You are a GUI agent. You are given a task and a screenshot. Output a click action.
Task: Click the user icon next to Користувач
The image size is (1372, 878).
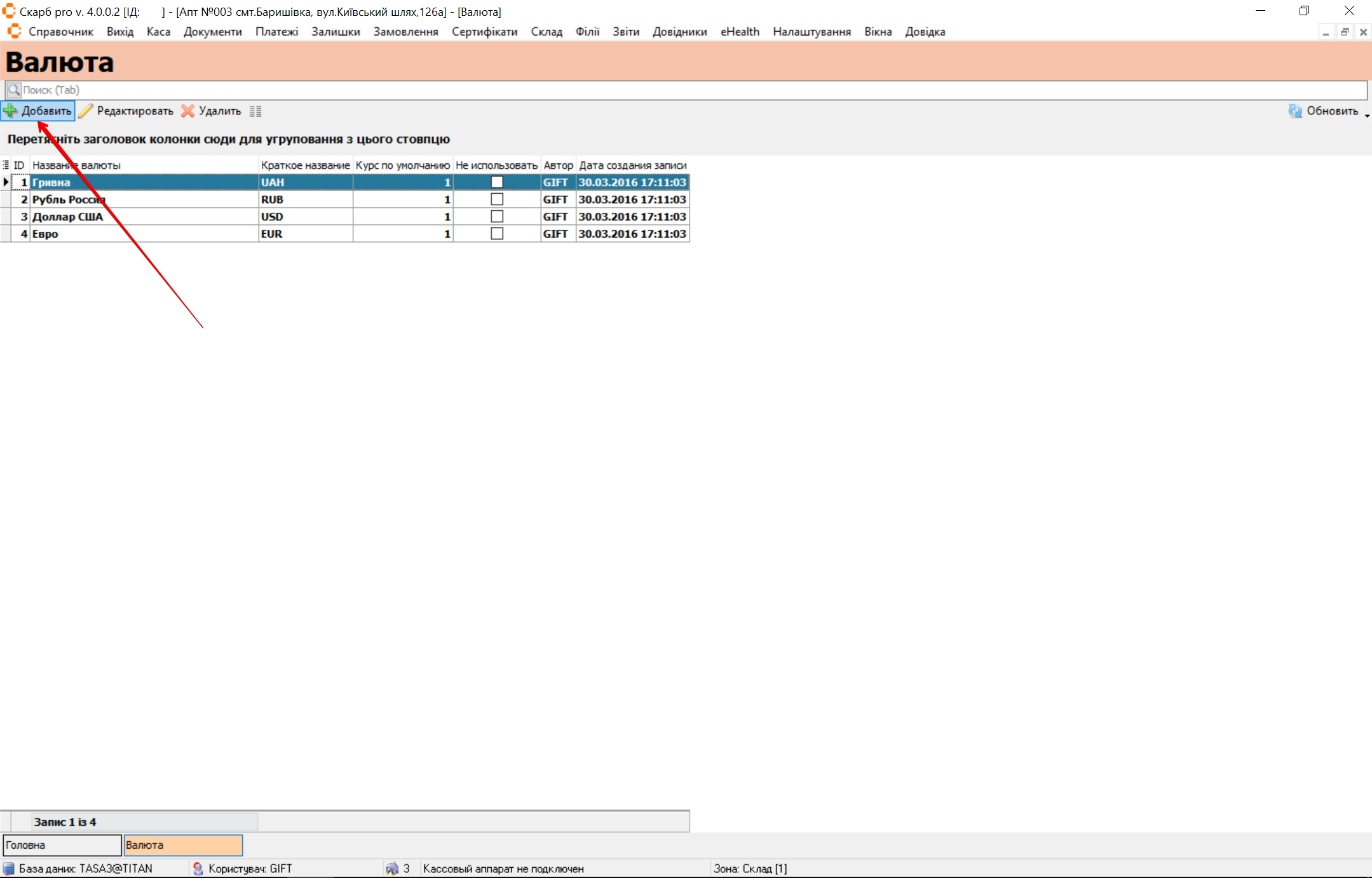point(198,868)
